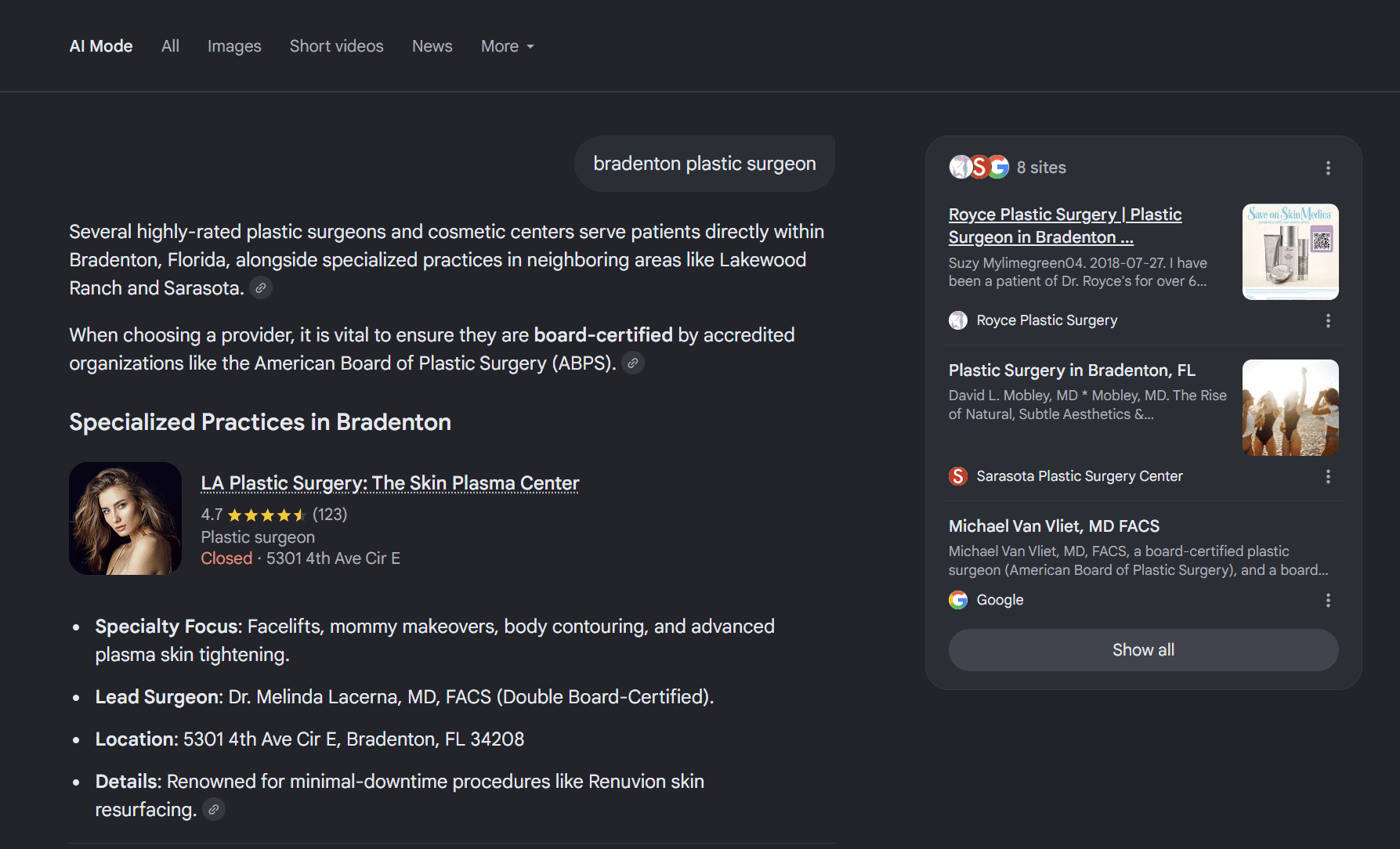Screen dimensions: 1400x849
Task: Open the 8 sites panel options menu
Action: (1328, 168)
